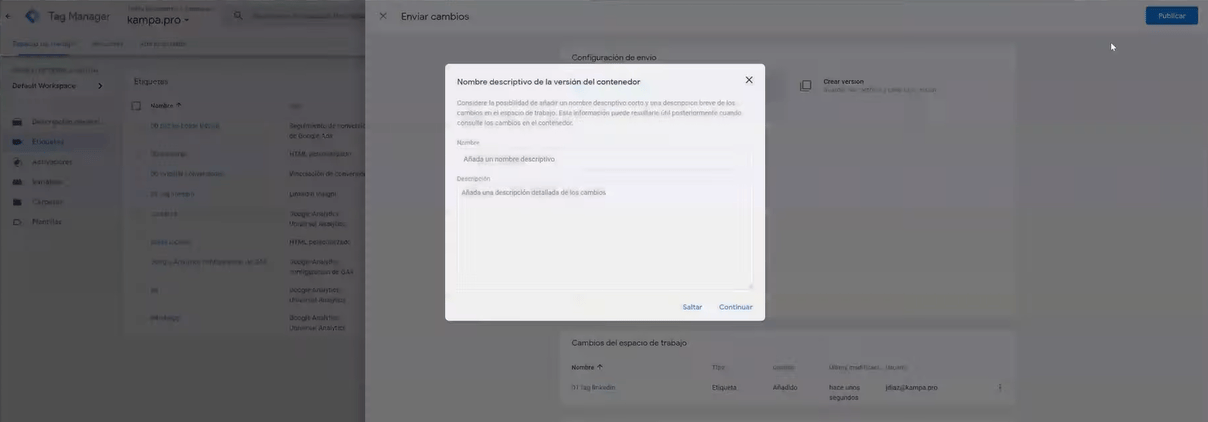Click jdiaz@kampa.pro in changes table
1208x422 pixels.
[911, 387]
